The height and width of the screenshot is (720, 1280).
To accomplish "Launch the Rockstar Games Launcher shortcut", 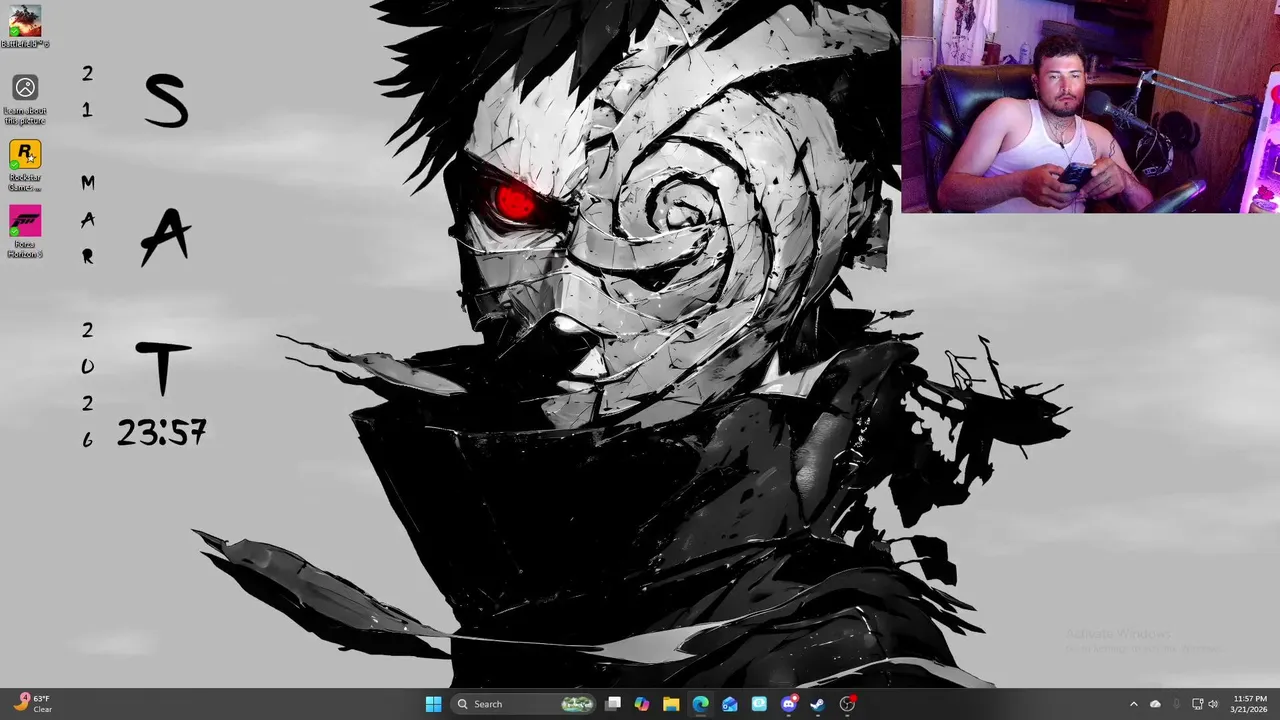I will tap(25, 165).
